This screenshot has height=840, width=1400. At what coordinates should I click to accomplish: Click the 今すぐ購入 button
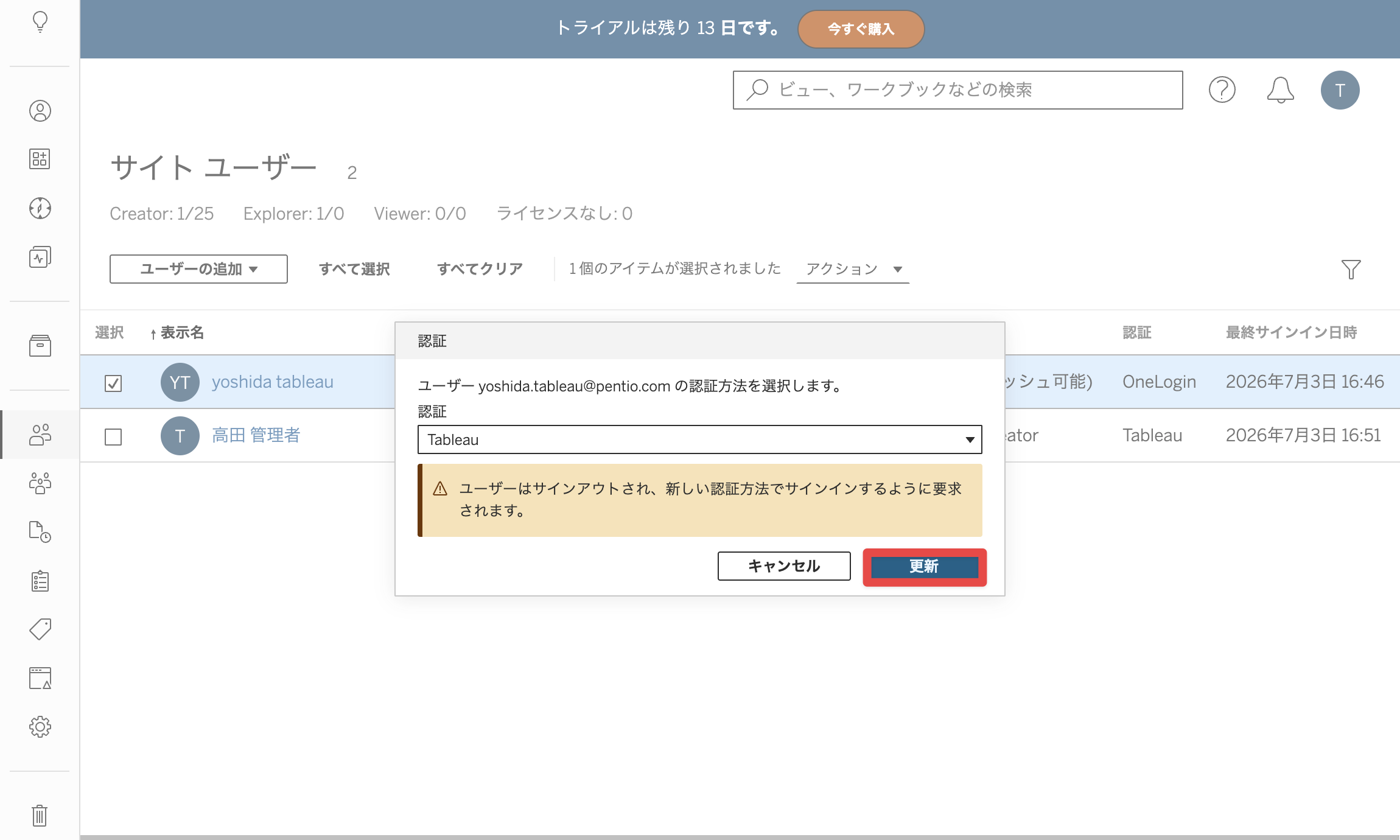point(861,29)
